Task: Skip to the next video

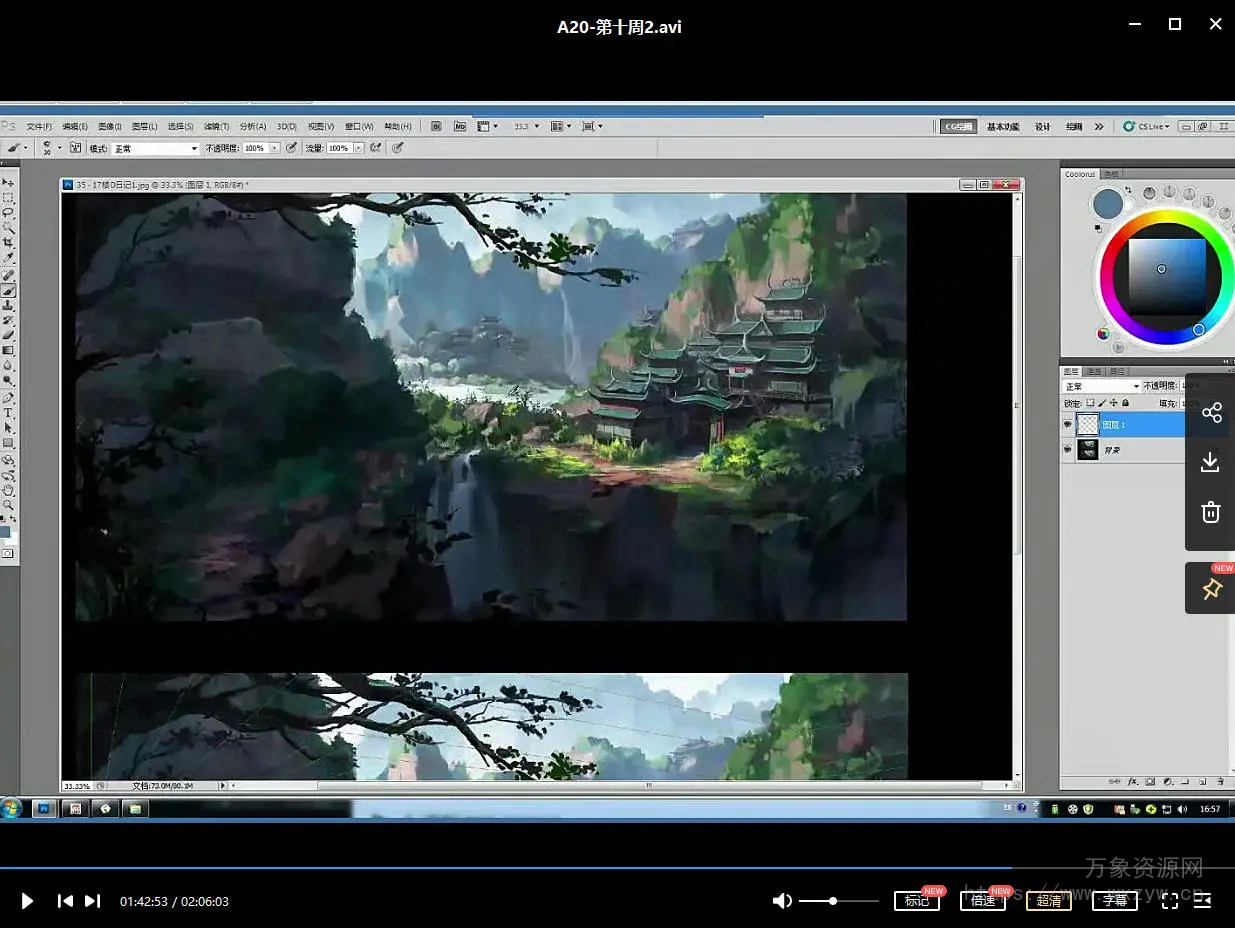Action: tap(92, 901)
